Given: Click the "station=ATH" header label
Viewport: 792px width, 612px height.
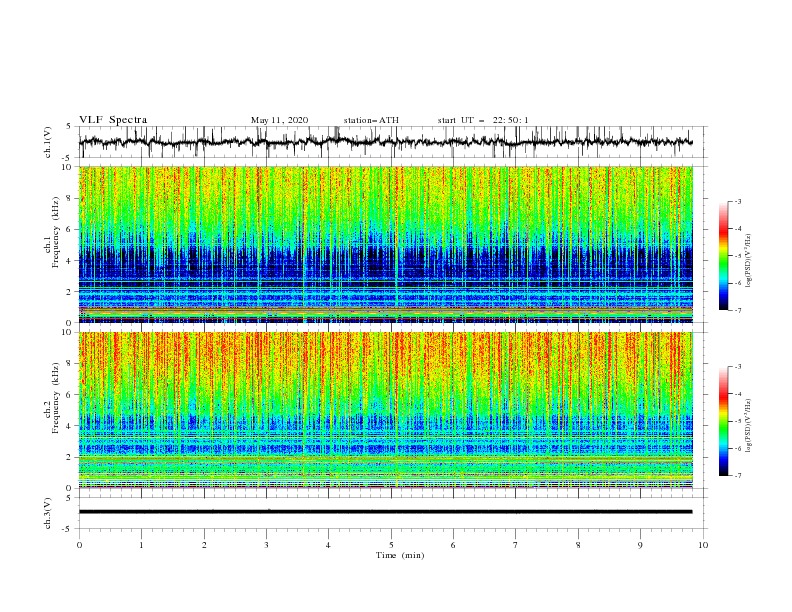Looking at the screenshot, I should pos(371,120).
